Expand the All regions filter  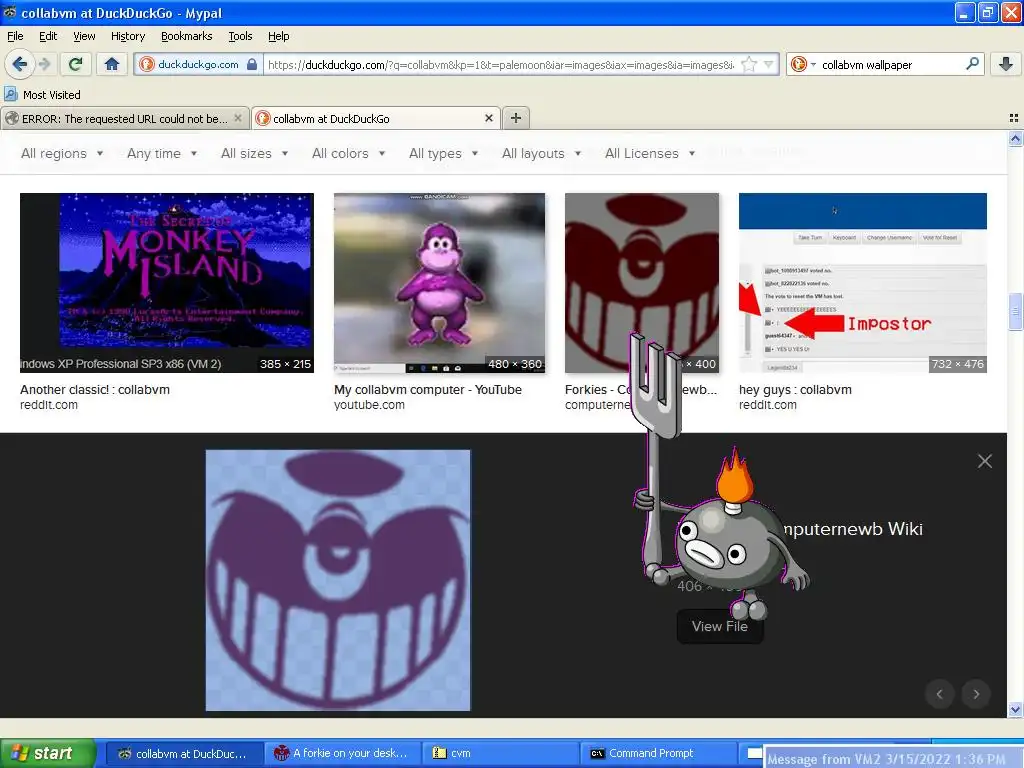click(x=62, y=153)
